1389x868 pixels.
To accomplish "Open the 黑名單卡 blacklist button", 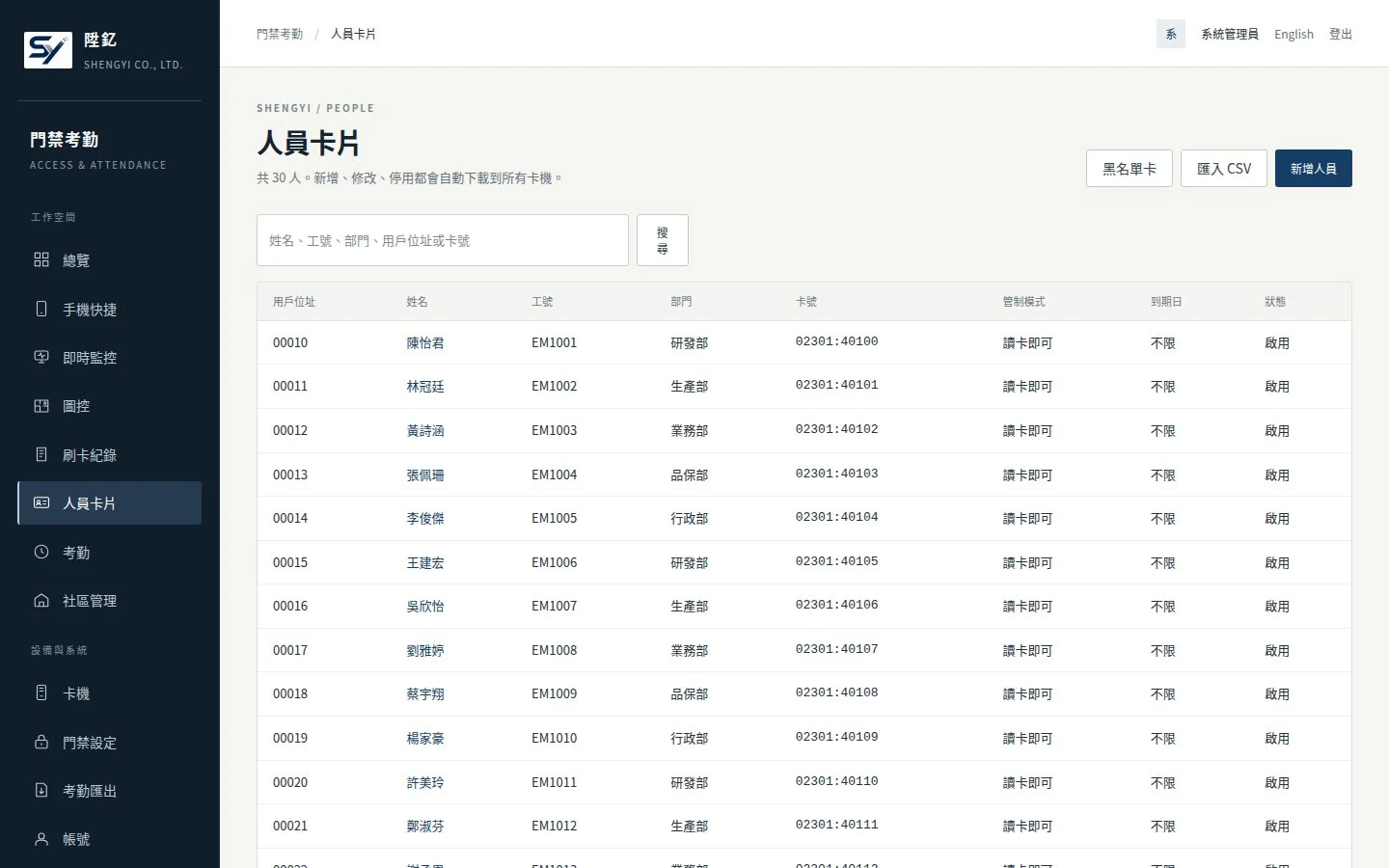I will (1130, 169).
